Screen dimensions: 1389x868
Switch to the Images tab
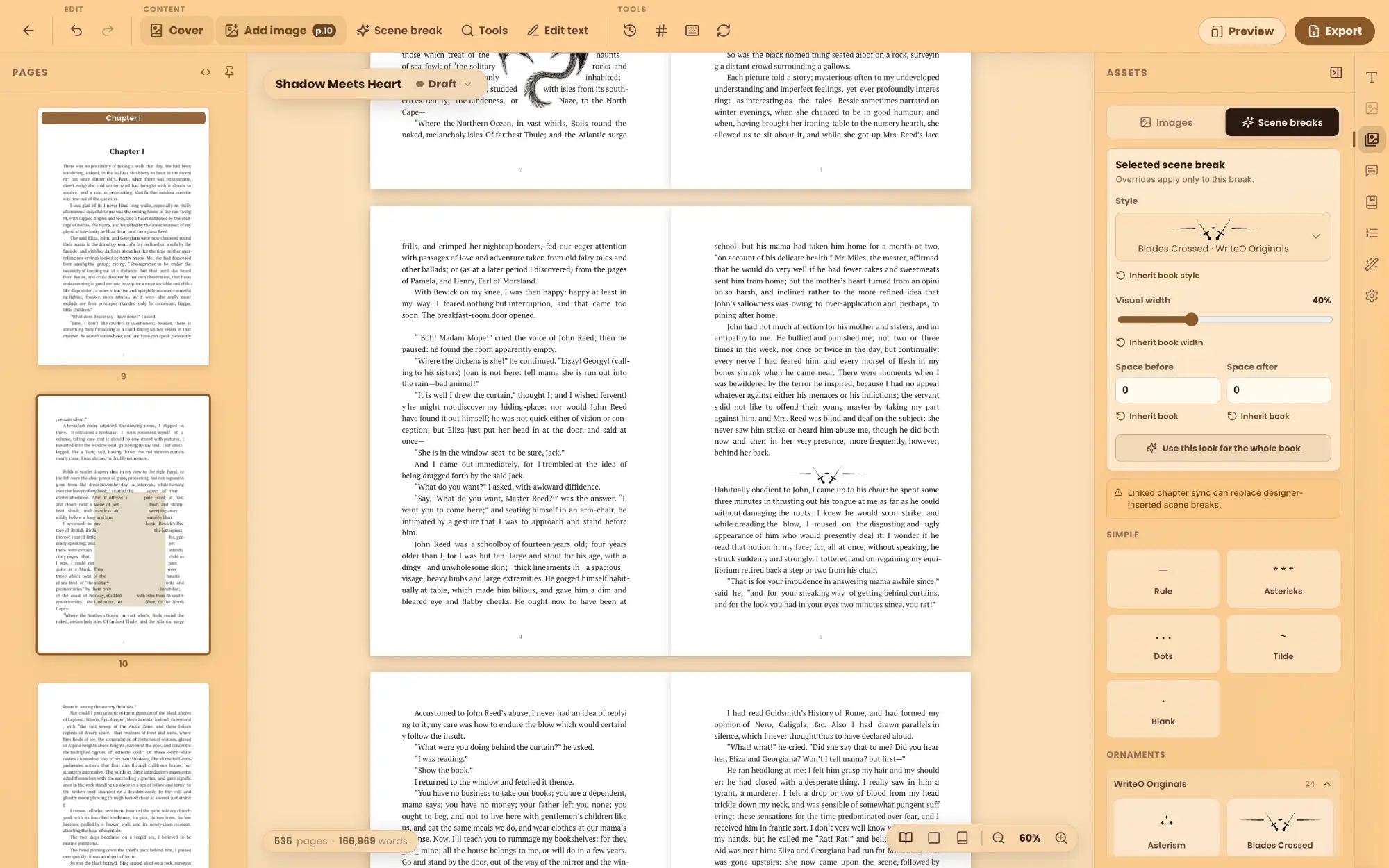pos(1166,122)
